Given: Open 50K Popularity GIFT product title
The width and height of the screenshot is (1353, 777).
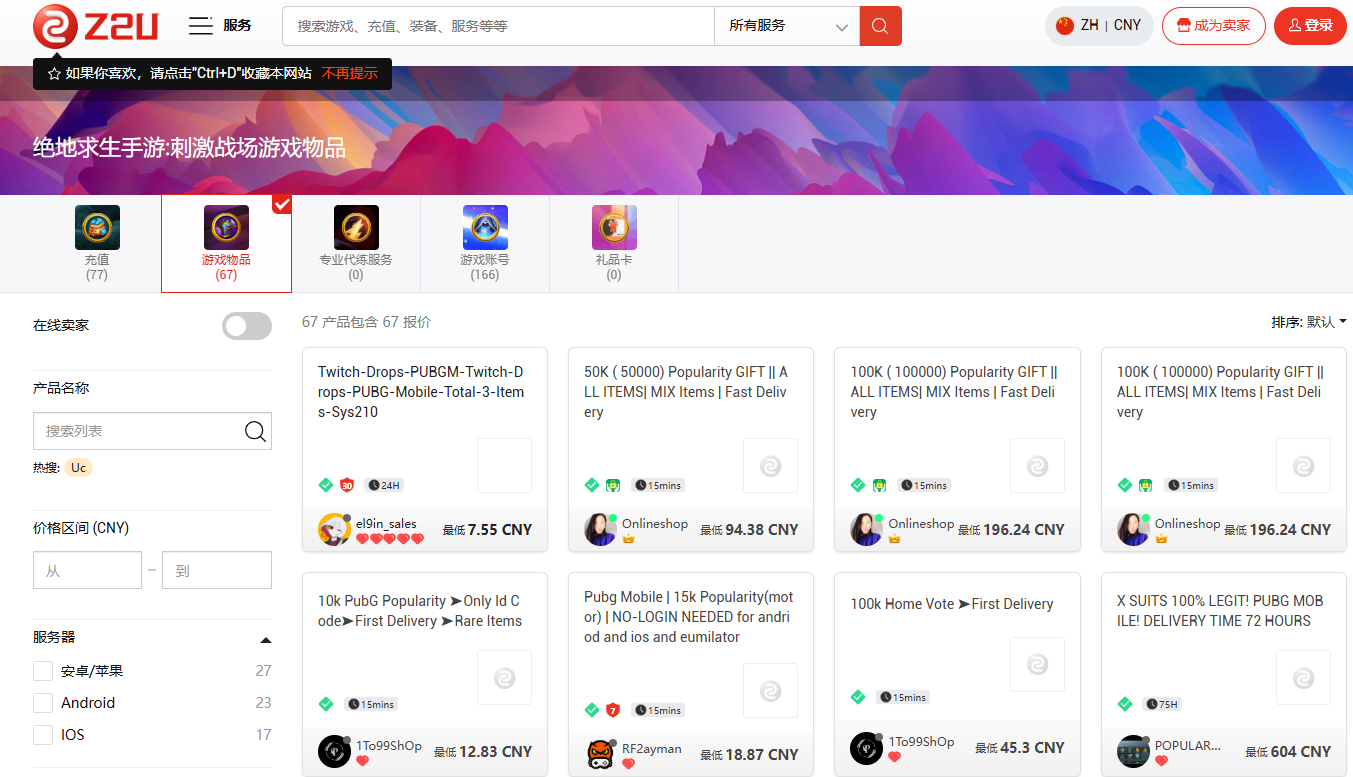Looking at the screenshot, I should coord(686,392).
